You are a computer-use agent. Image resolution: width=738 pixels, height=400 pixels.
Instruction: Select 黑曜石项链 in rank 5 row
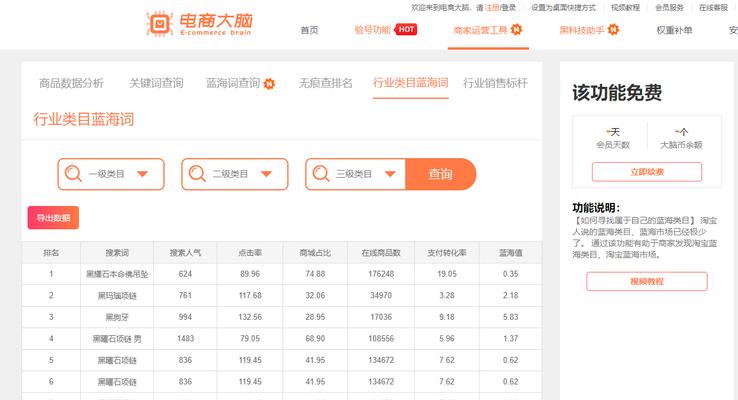coord(117,360)
